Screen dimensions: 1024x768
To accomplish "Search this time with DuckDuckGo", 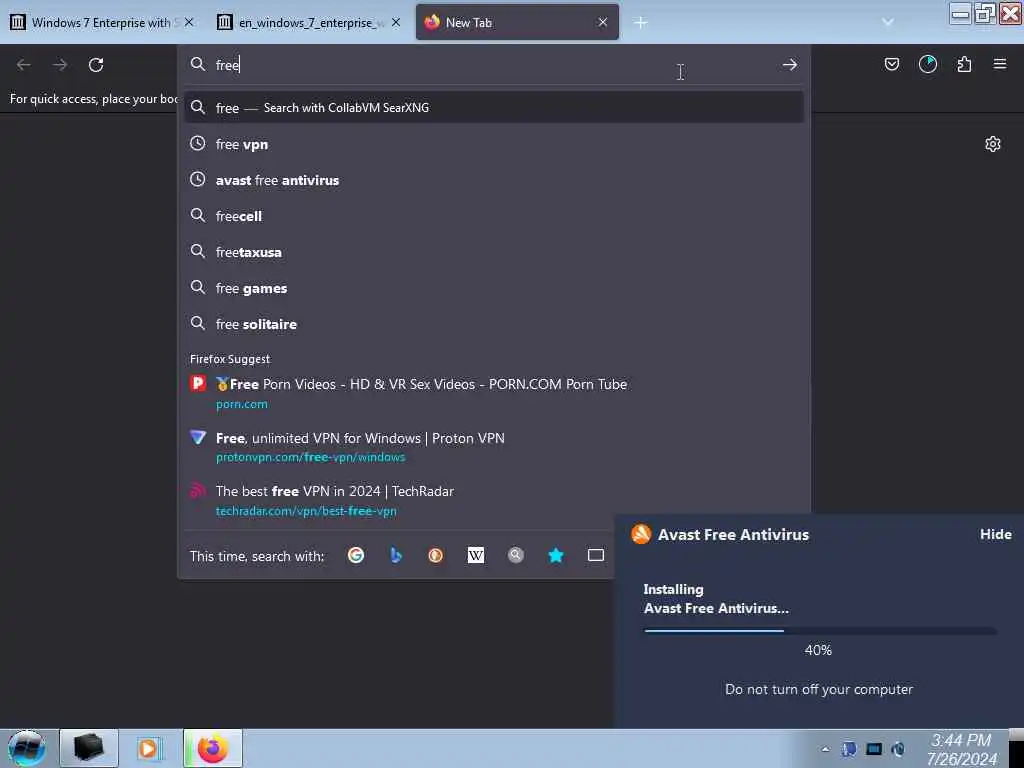I will [436, 555].
